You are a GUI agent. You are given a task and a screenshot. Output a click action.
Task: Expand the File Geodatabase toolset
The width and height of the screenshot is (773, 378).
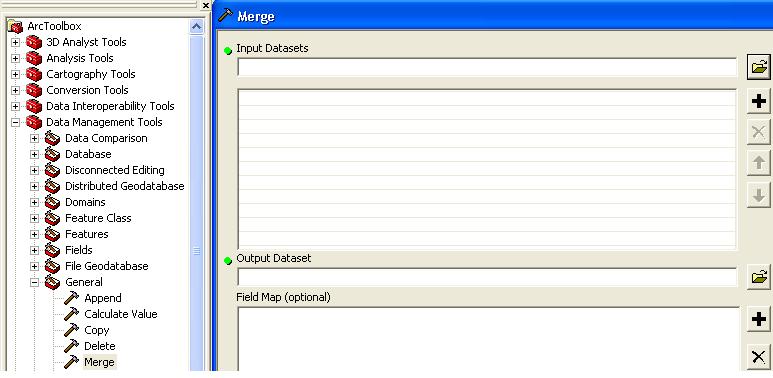click(34, 266)
